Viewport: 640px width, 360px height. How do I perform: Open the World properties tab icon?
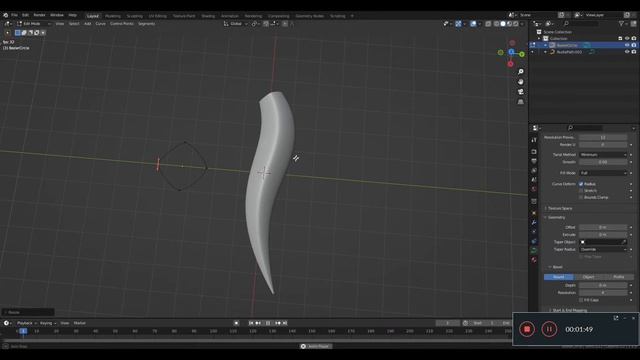point(534,189)
